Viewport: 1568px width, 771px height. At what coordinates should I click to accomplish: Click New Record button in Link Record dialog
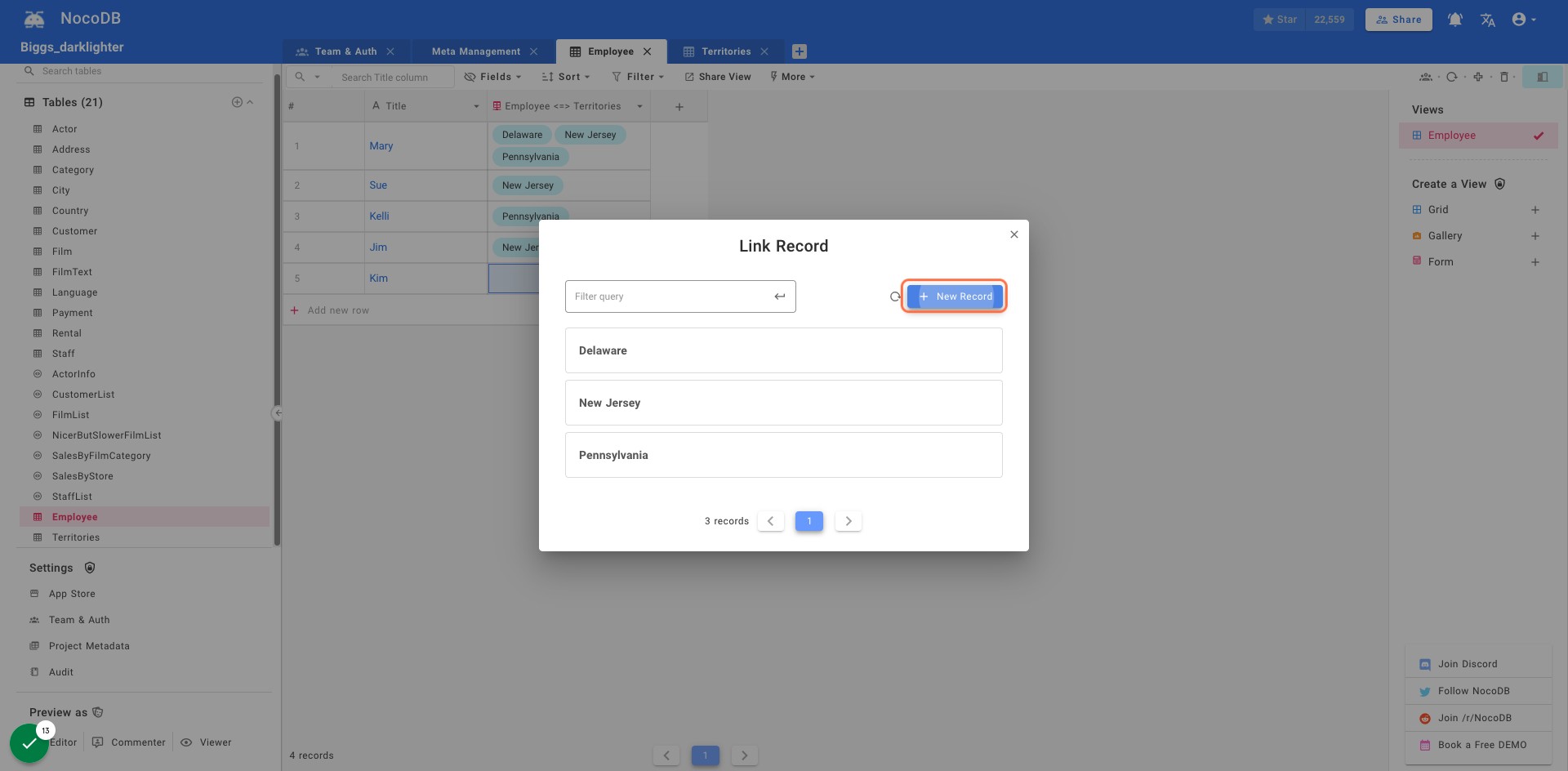pos(955,296)
